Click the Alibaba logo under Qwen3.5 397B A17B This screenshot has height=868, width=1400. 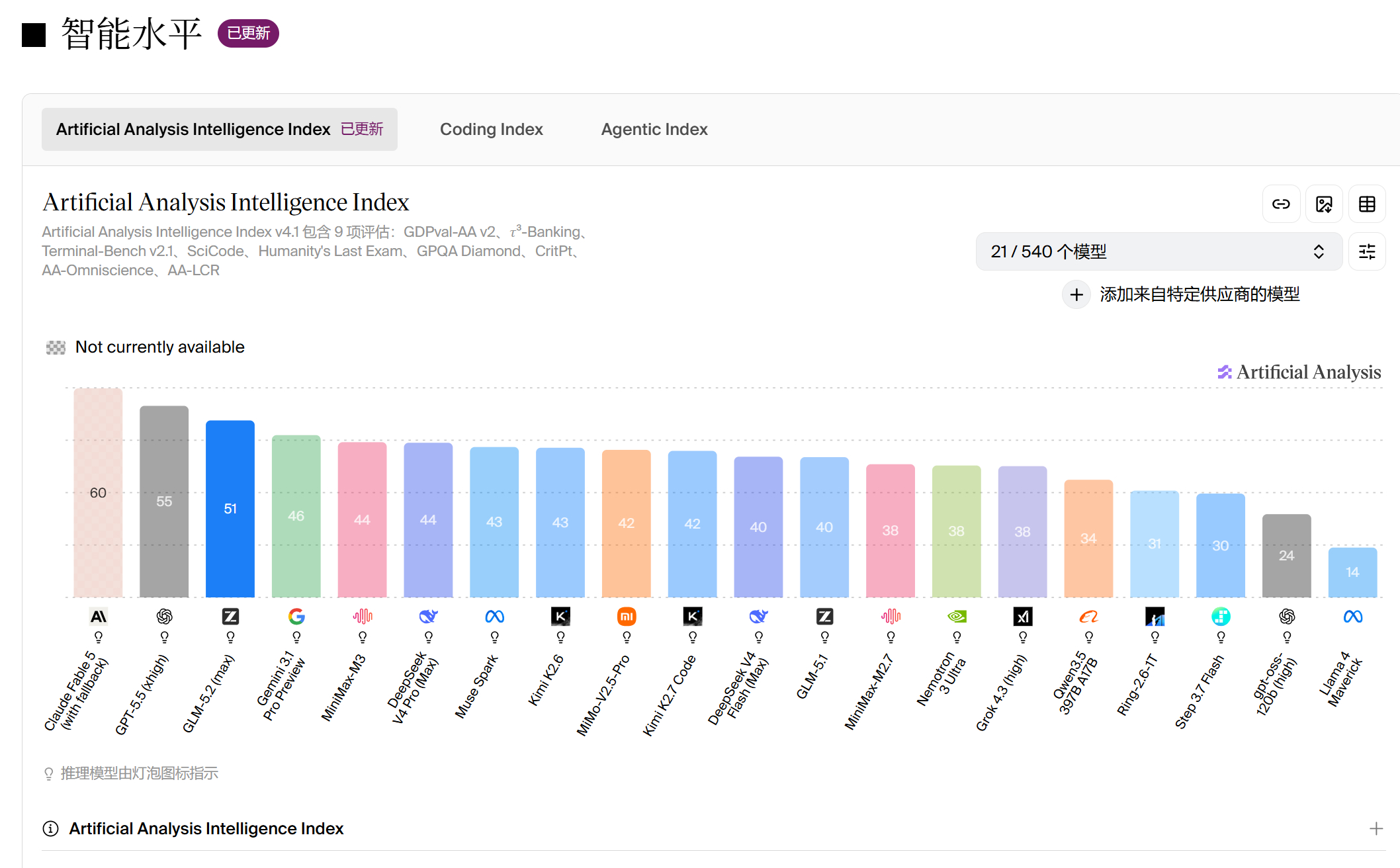1089,617
